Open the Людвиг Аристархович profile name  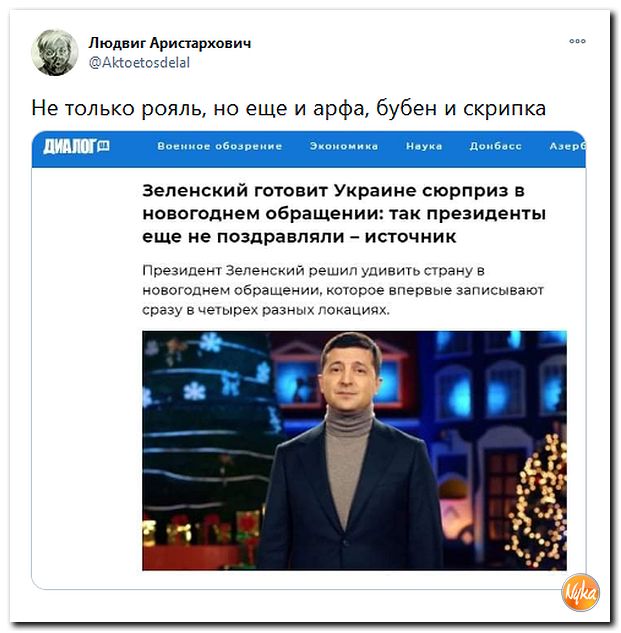click(x=170, y=43)
